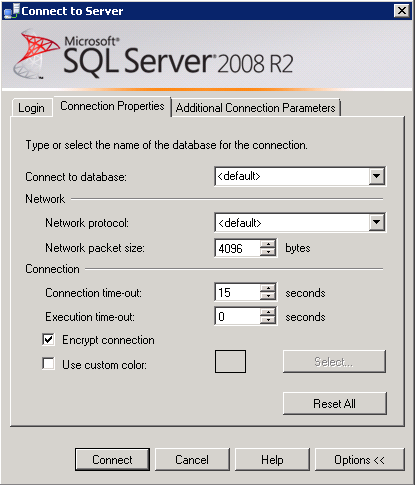
Task: Increase network packet size with up arrow
Action: tap(268, 244)
